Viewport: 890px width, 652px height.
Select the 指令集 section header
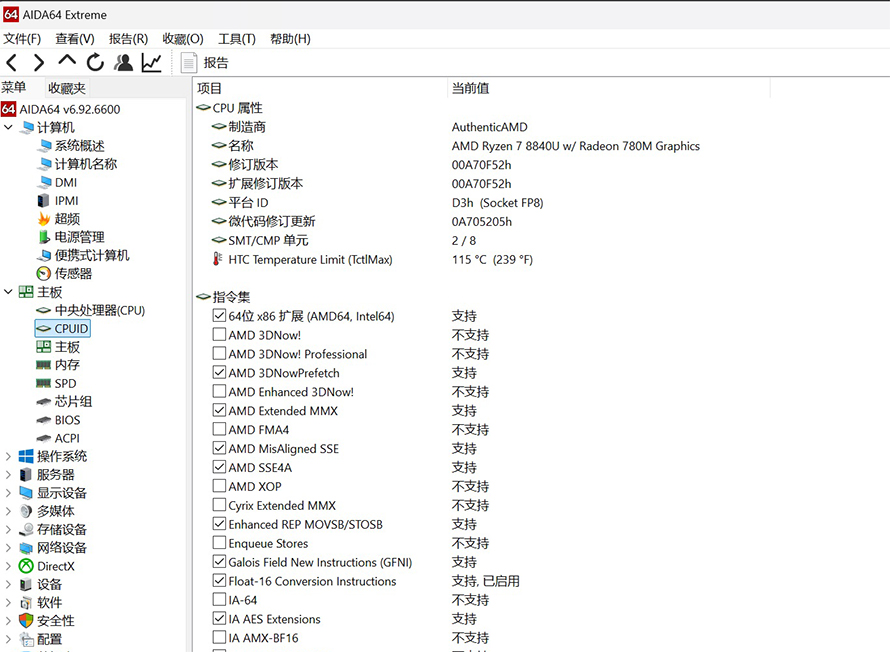tap(223, 297)
